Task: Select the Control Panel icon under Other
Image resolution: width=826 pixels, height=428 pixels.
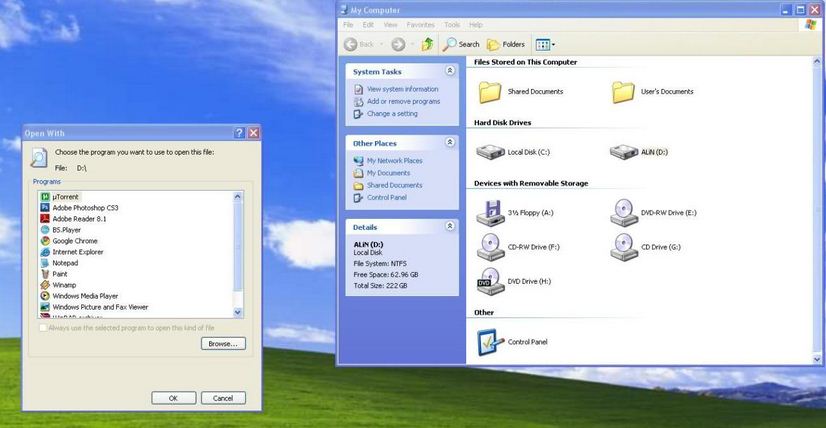Action: 490,342
